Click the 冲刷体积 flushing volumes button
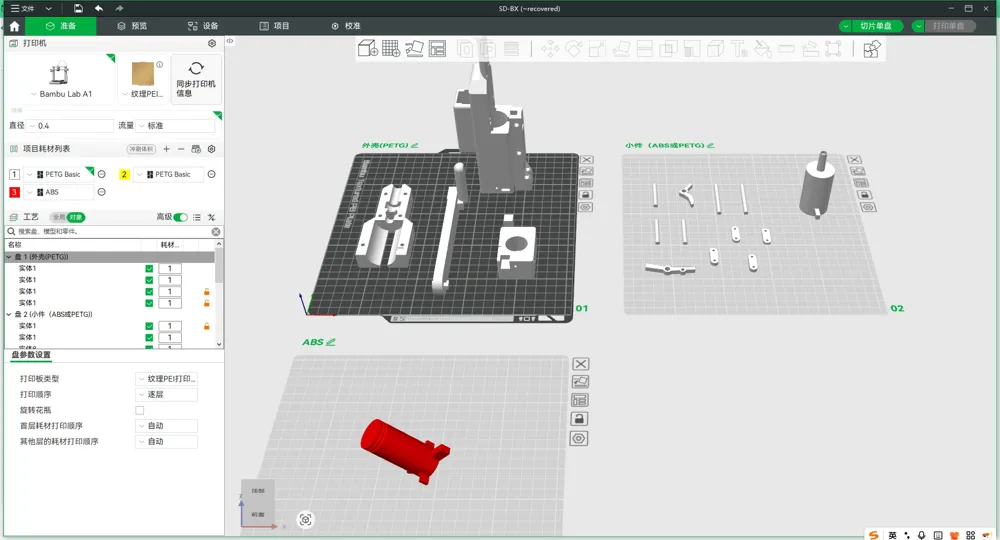The height and width of the screenshot is (540, 1000). coord(141,149)
